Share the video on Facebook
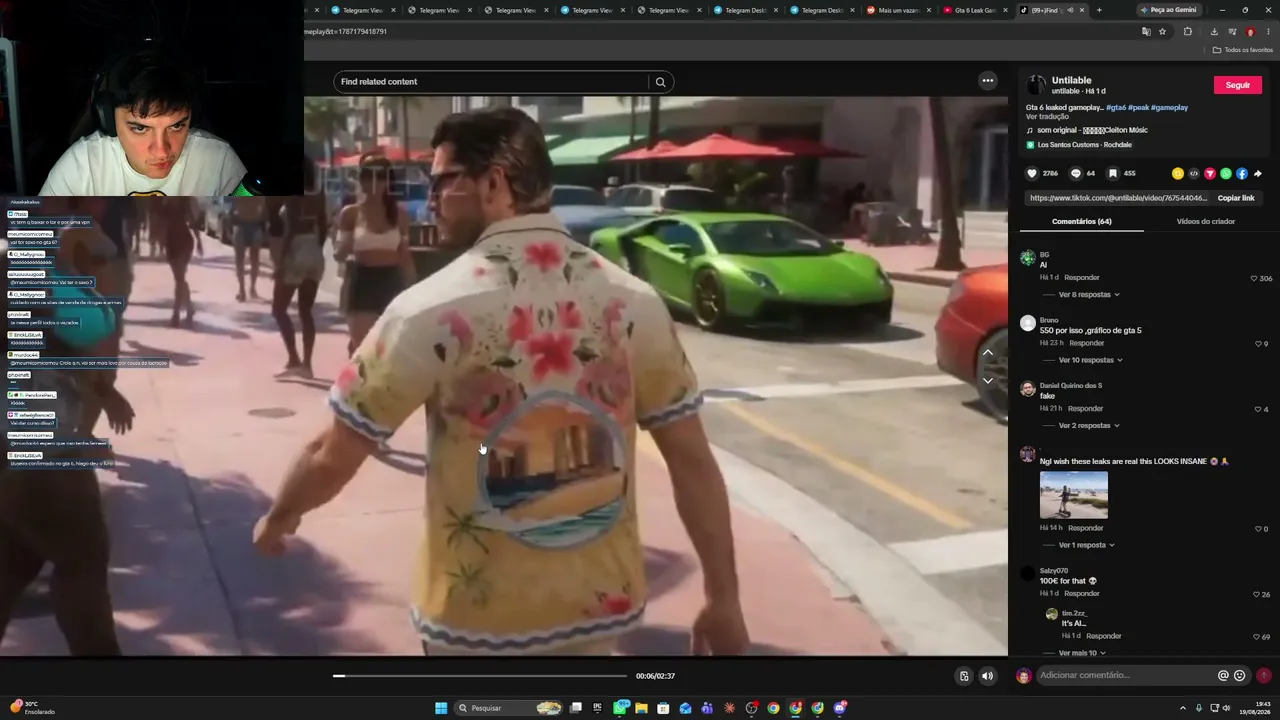Screen dimensions: 1280x720 pyautogui.click(x=1242, y=173)
